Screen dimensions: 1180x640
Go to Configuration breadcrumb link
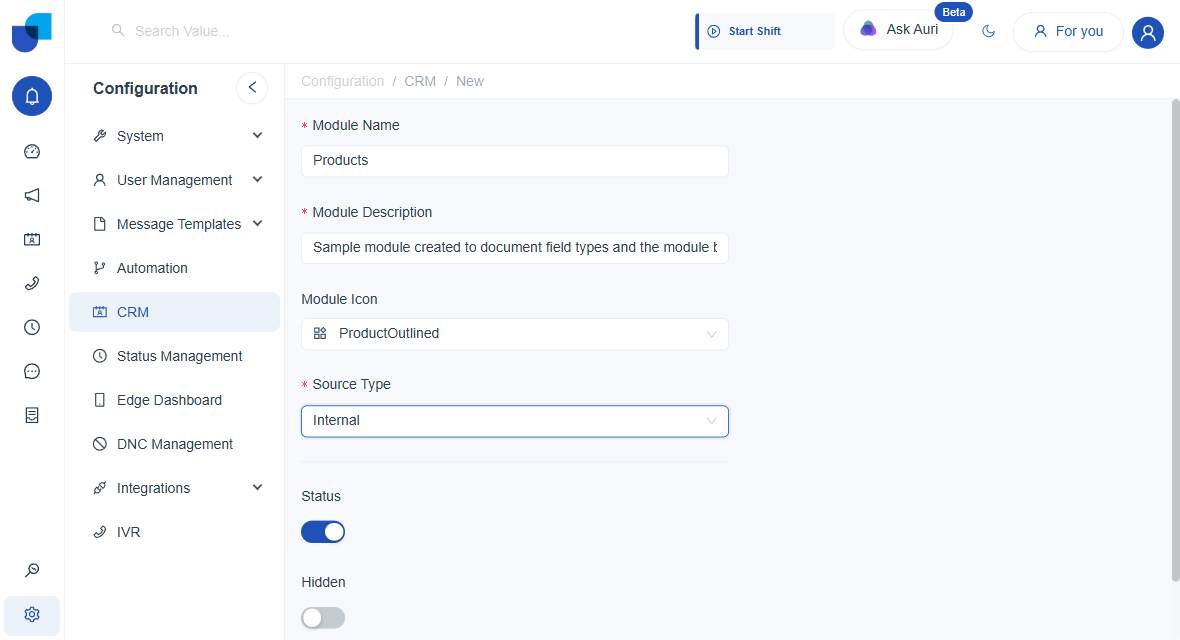pyautogui.click(x=342, y=81)
